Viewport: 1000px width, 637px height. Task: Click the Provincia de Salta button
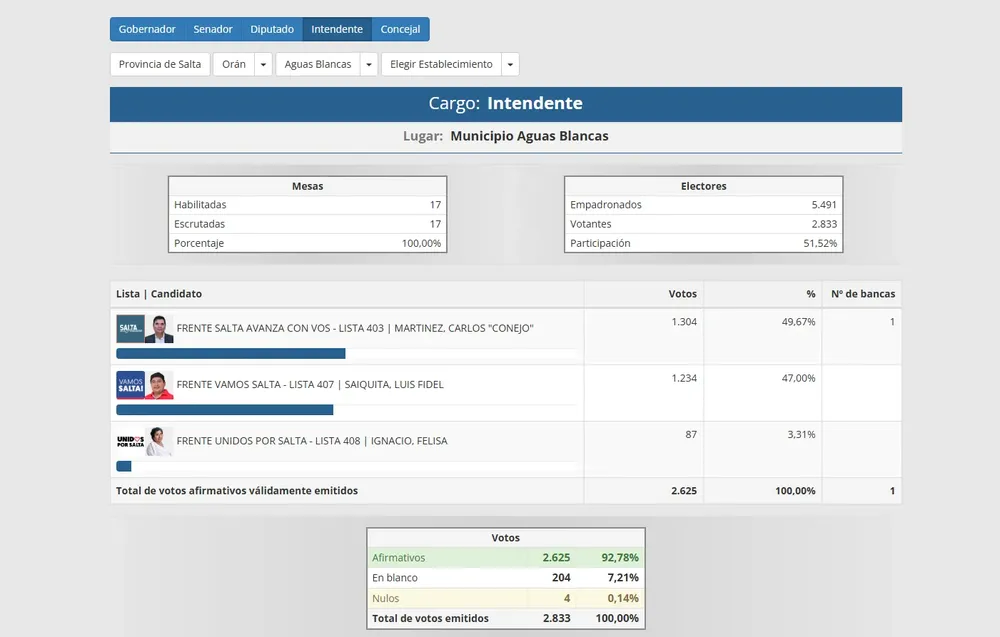point(160,64)
